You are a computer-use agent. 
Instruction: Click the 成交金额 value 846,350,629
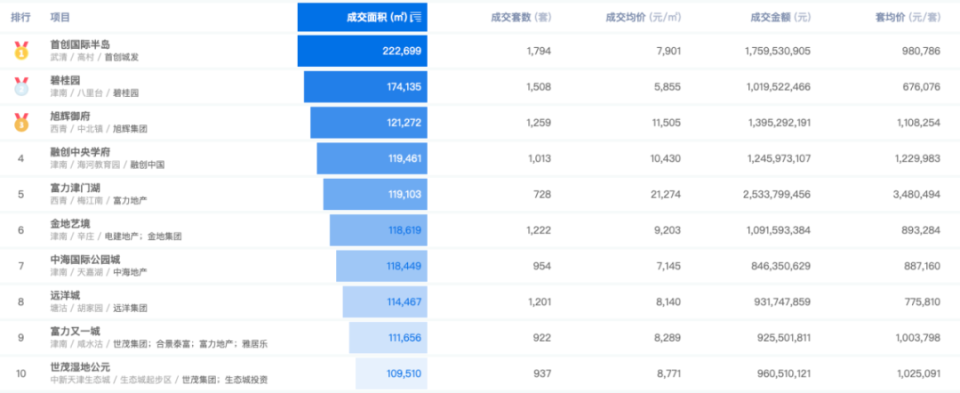point(783,266)
